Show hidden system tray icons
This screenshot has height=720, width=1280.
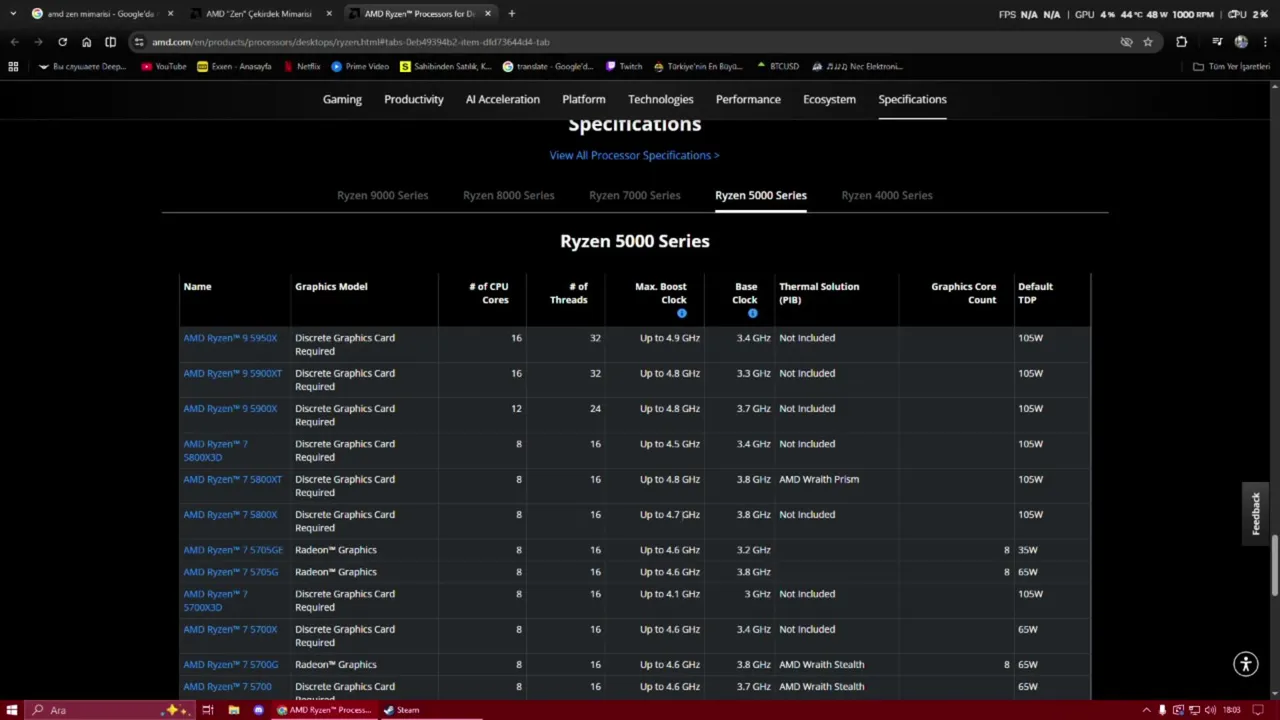point(1146,710)
